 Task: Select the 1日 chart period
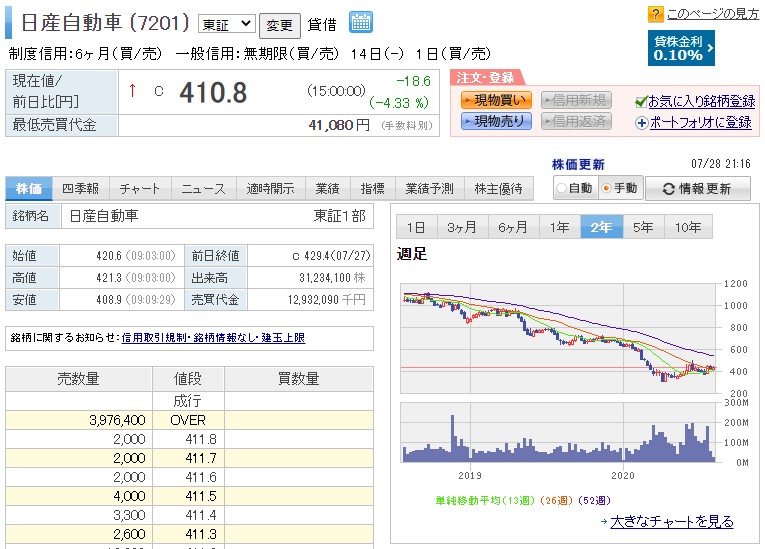pos(416,227)
